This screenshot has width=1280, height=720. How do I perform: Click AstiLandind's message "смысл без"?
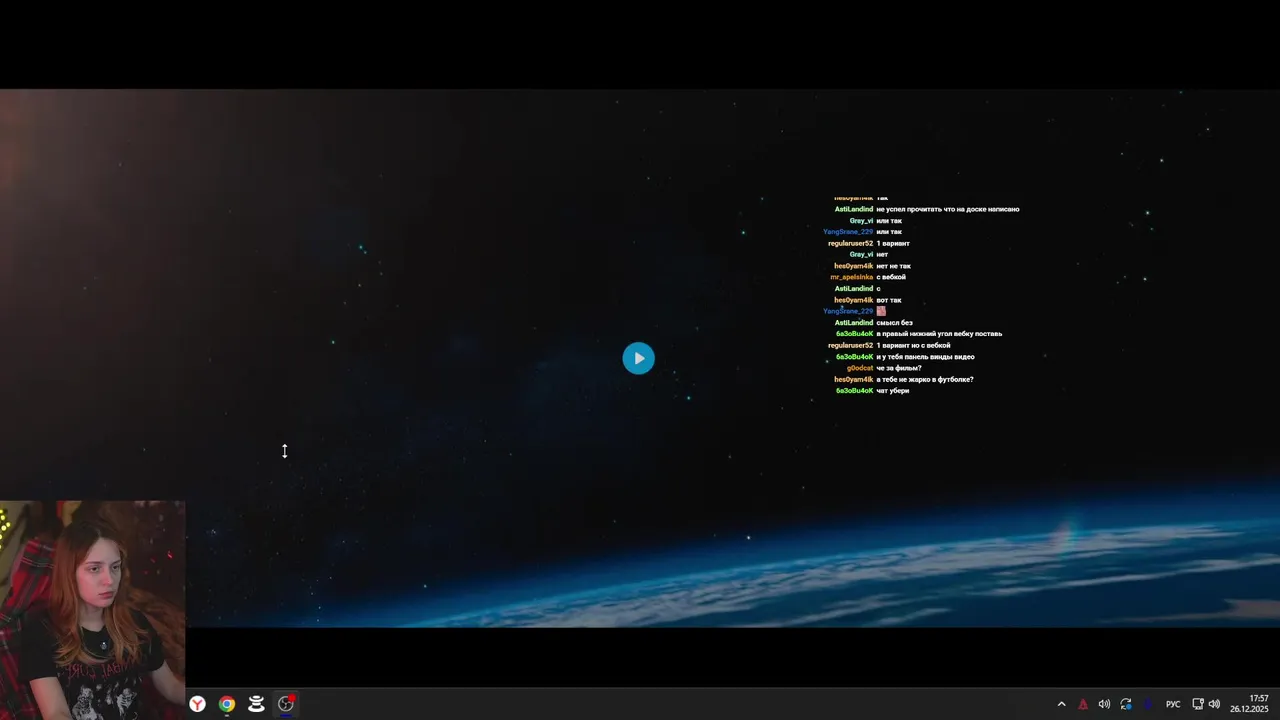click(x=894, y=322)
